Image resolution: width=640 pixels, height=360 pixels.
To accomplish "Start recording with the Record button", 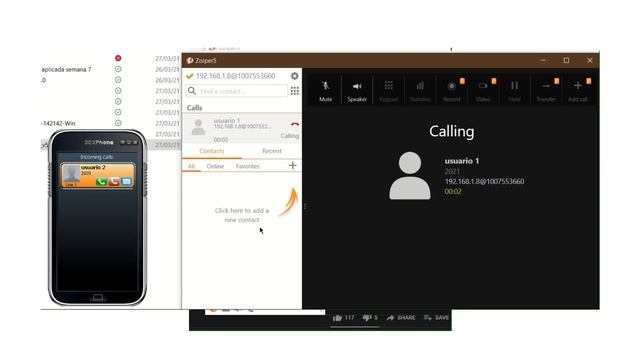I will (451, 91).
